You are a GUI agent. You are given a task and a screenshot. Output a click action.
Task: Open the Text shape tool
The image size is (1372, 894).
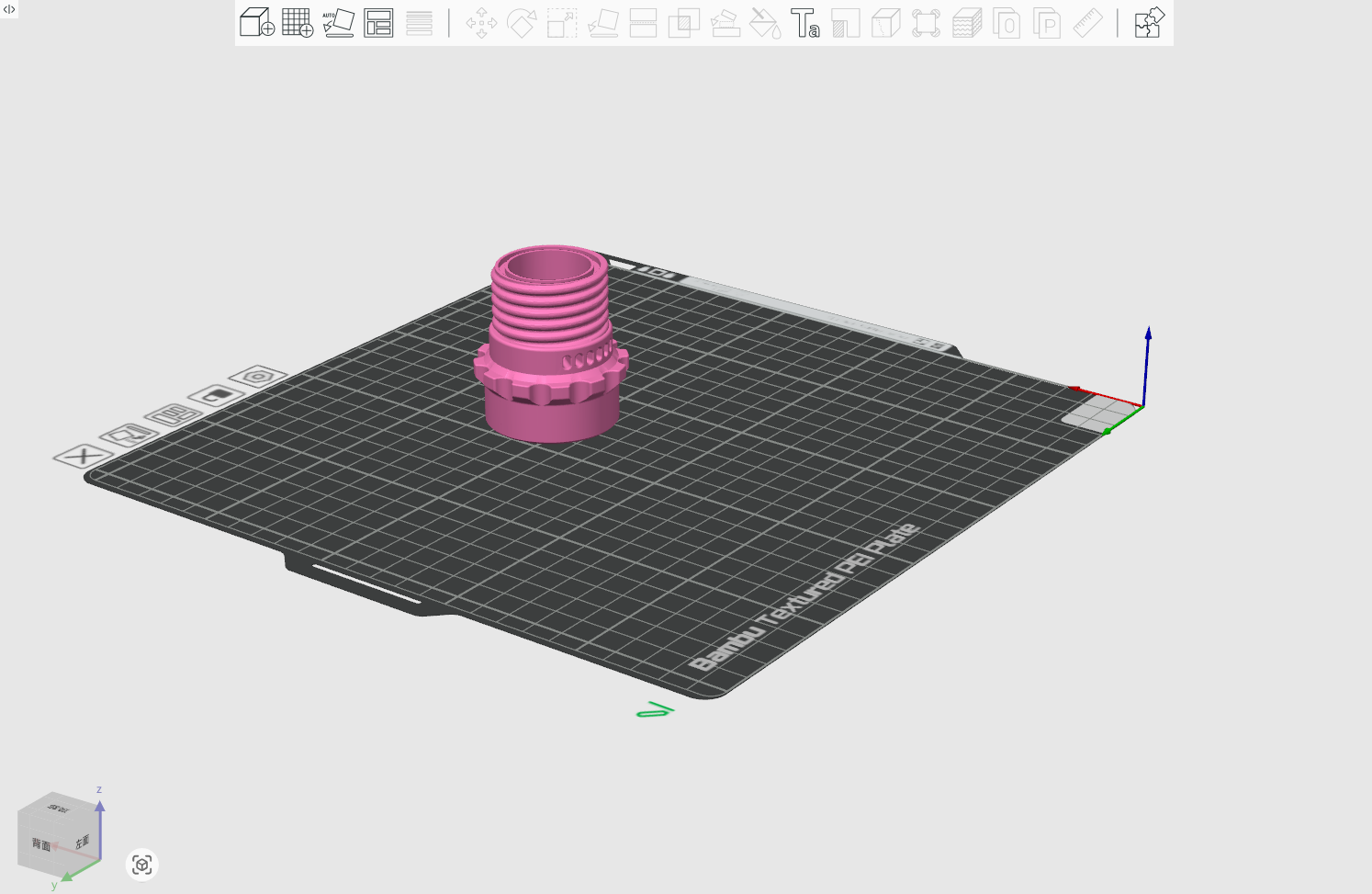coord(805,23)
